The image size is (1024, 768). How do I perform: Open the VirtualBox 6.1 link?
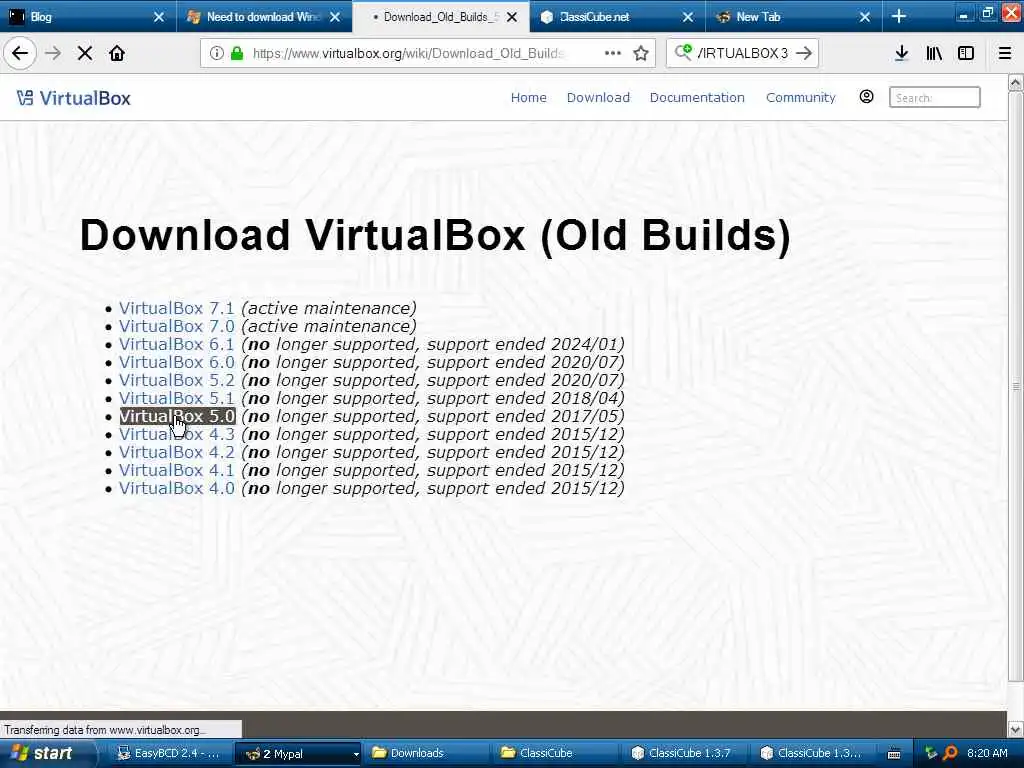[x=176, y=344]
